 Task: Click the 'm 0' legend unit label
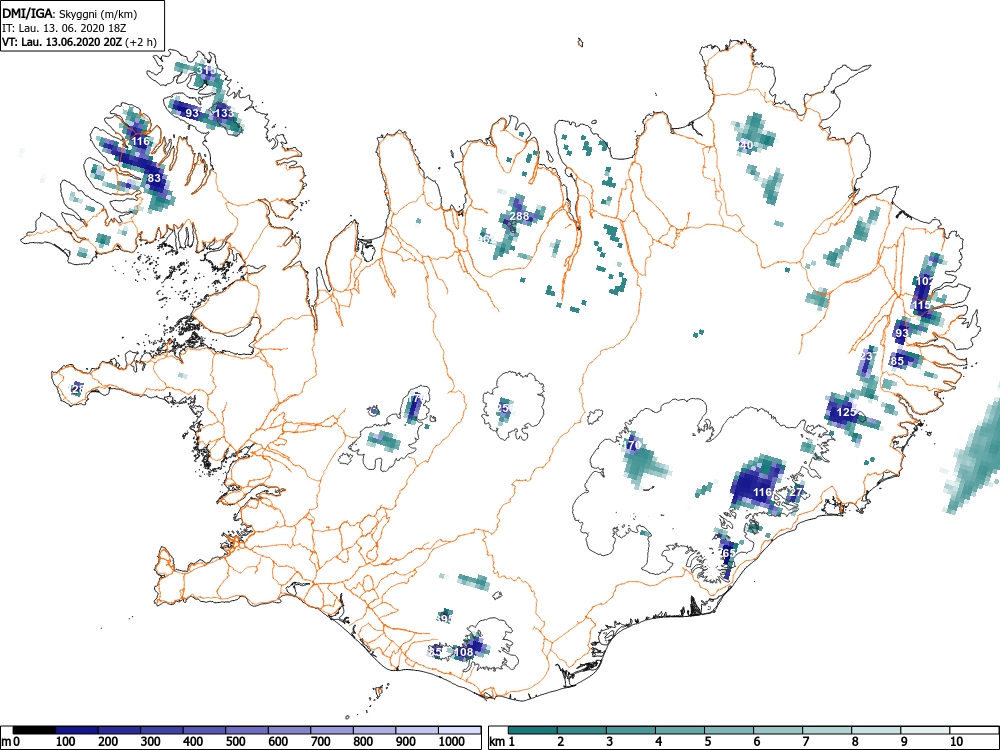pyautogui.click(x=11, y=741)
